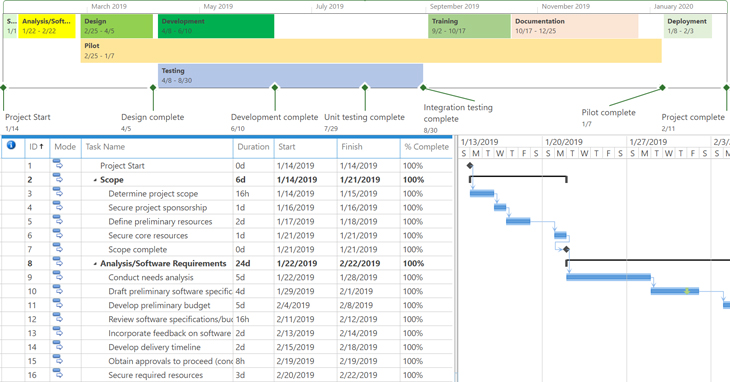Click the mode icon for Develop delivery timeline
Viewport: 730px width, 382px height.
pos(58,346)
